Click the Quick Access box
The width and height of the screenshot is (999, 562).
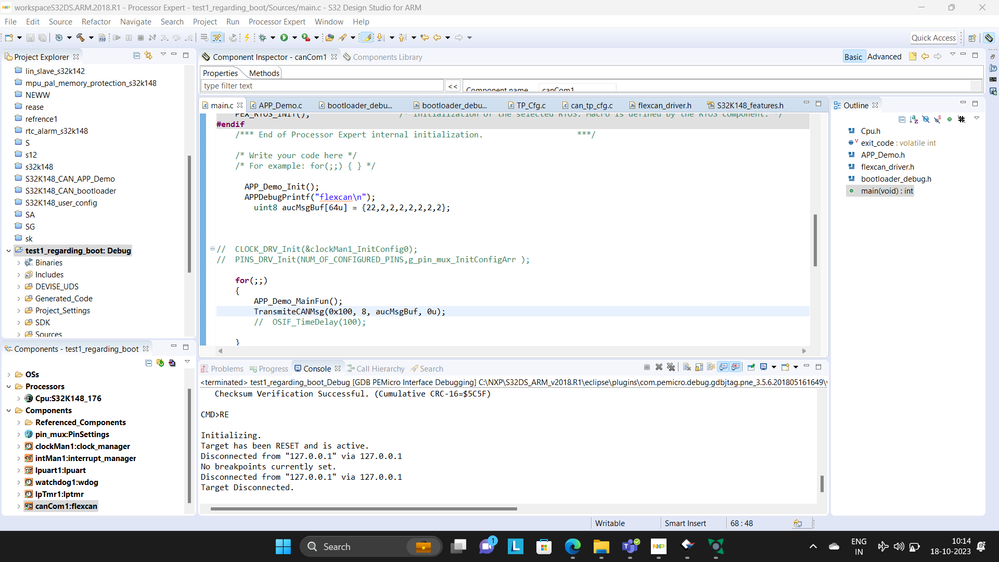(933, 38)
